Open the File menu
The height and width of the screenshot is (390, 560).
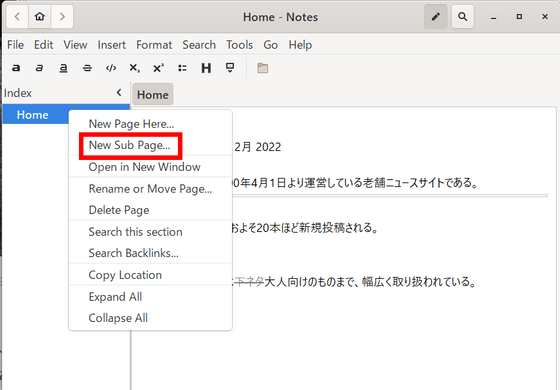pos(15,45)
